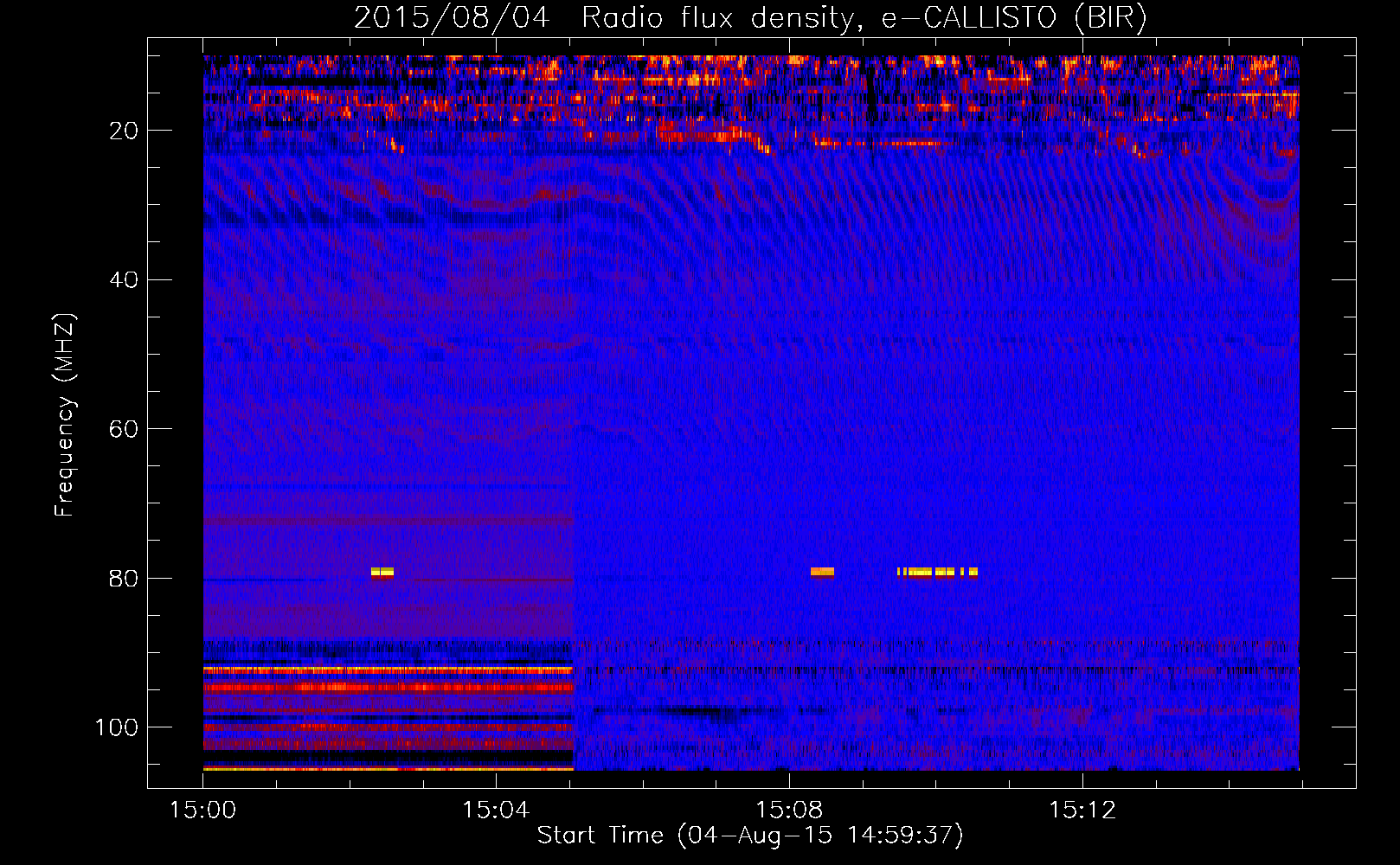Click the plot title mentioning e-CALLISTO (BIR)

pyautogui.click(x=750, y=17)
